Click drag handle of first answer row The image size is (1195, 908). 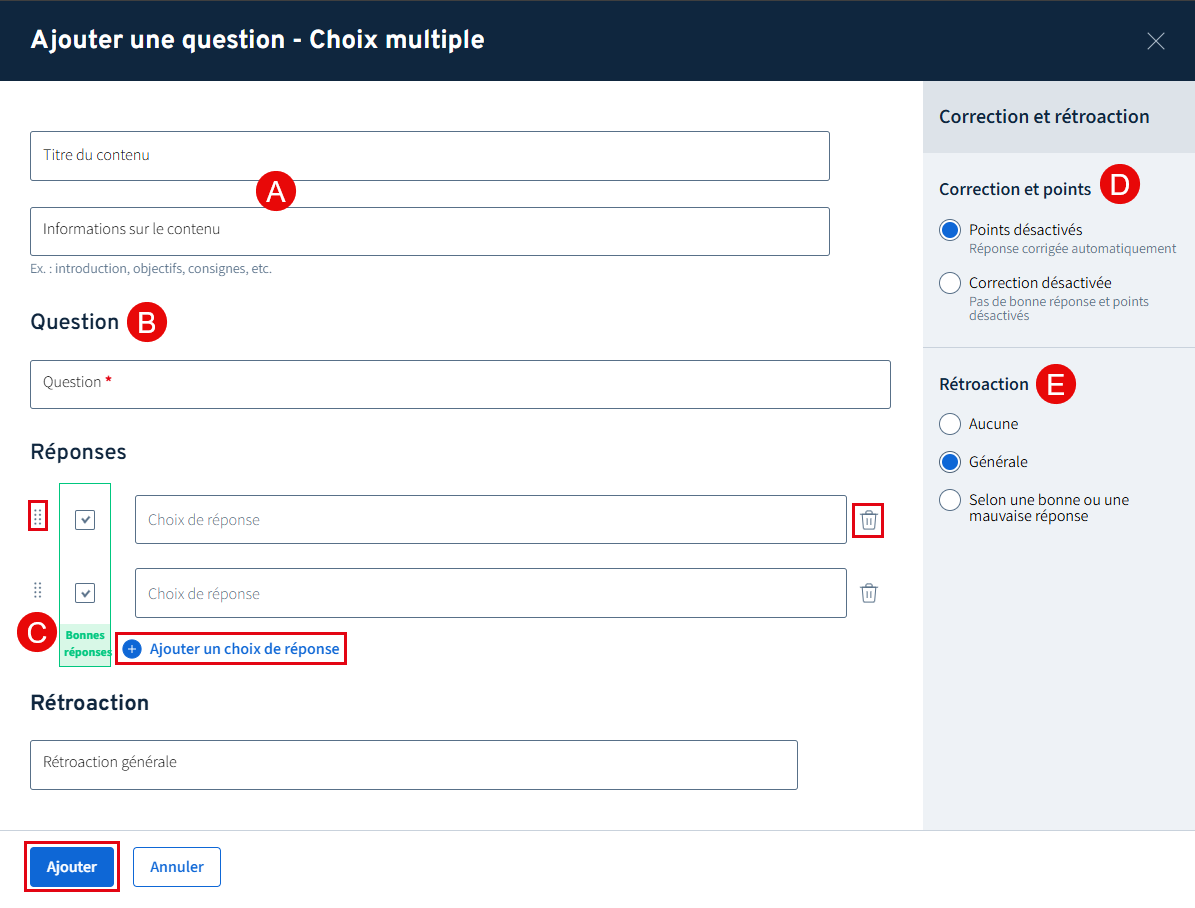[x=38, y=516]
